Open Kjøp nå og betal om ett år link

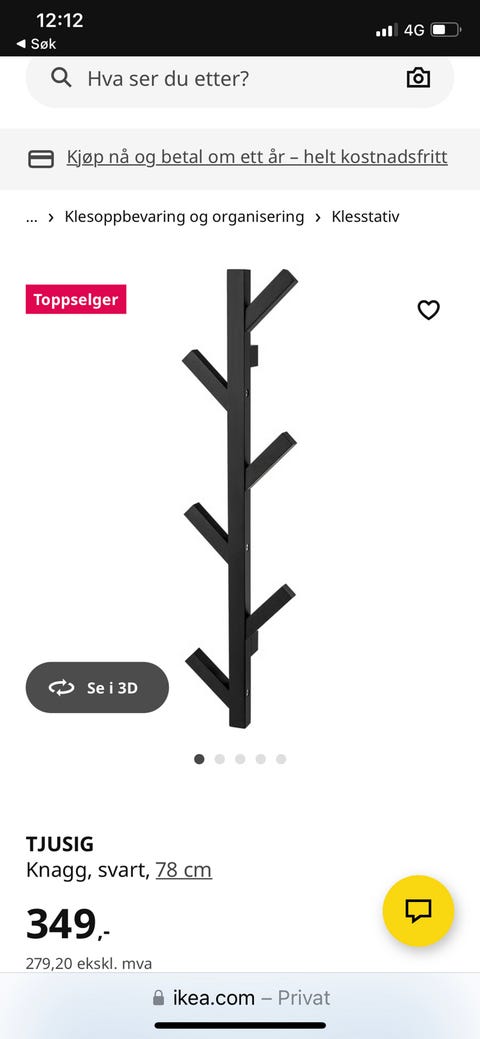point(257,157)
